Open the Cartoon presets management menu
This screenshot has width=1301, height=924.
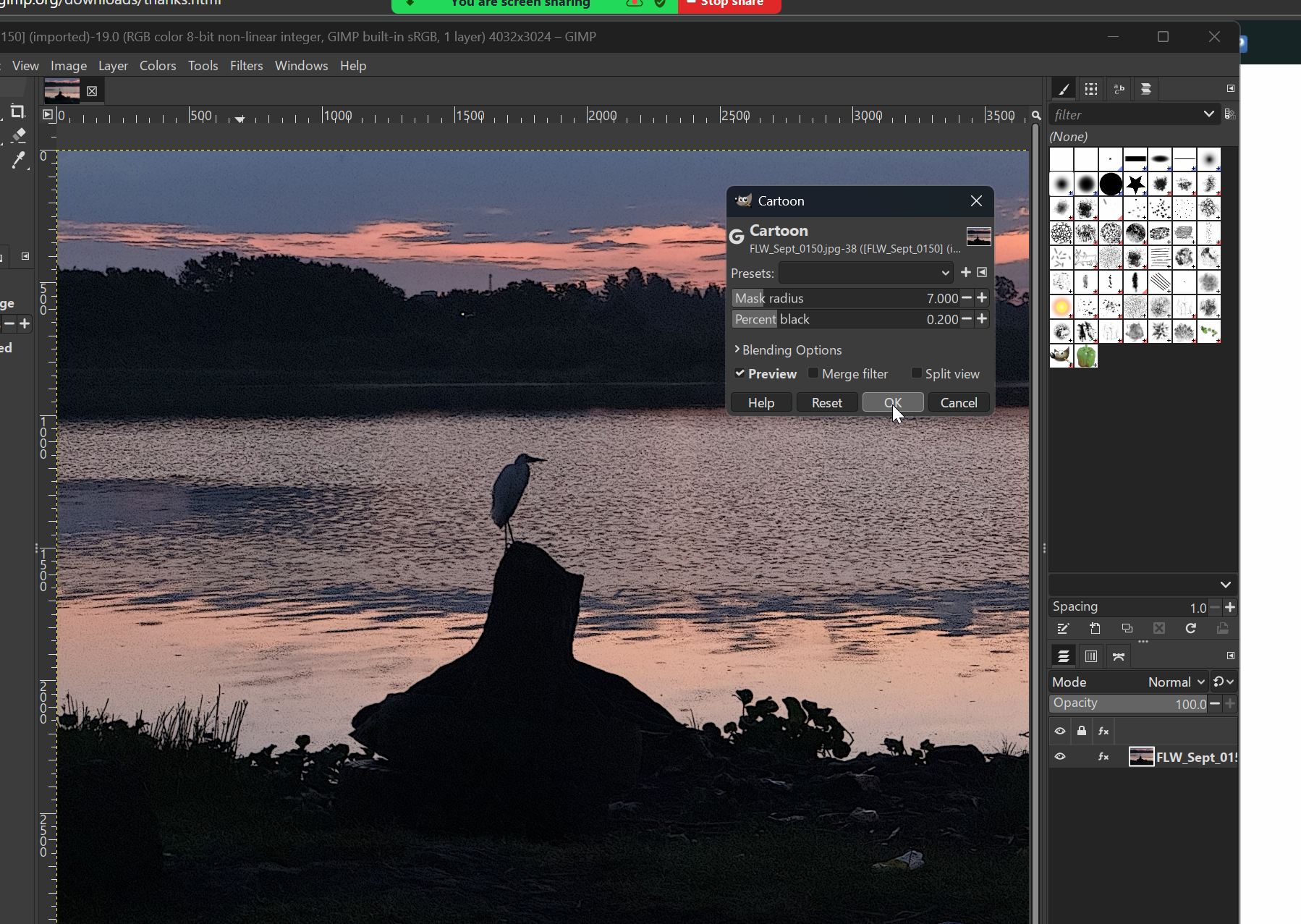pyautogui.click(x=982, y=272)
